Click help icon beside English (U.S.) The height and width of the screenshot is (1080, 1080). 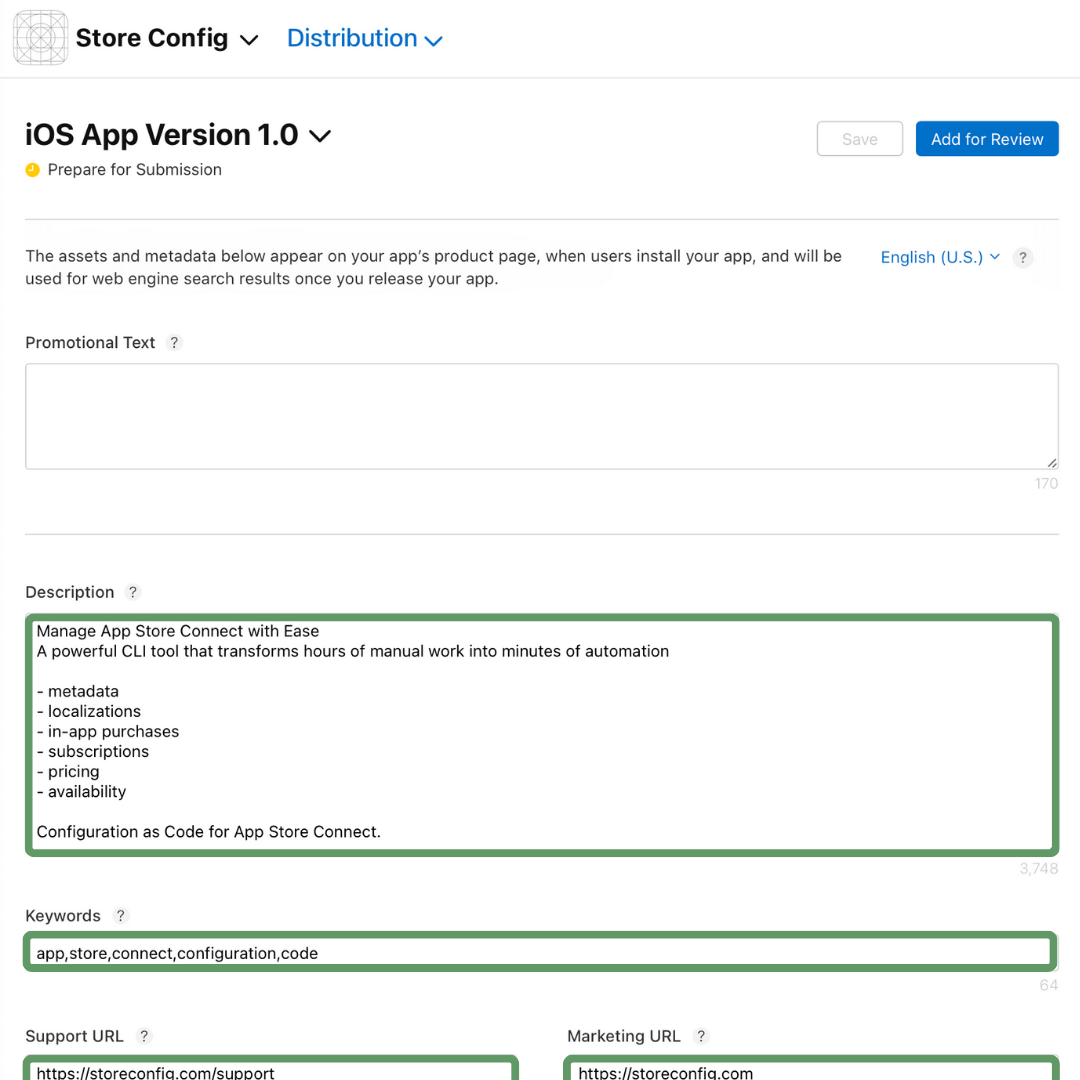[1022, 257]
